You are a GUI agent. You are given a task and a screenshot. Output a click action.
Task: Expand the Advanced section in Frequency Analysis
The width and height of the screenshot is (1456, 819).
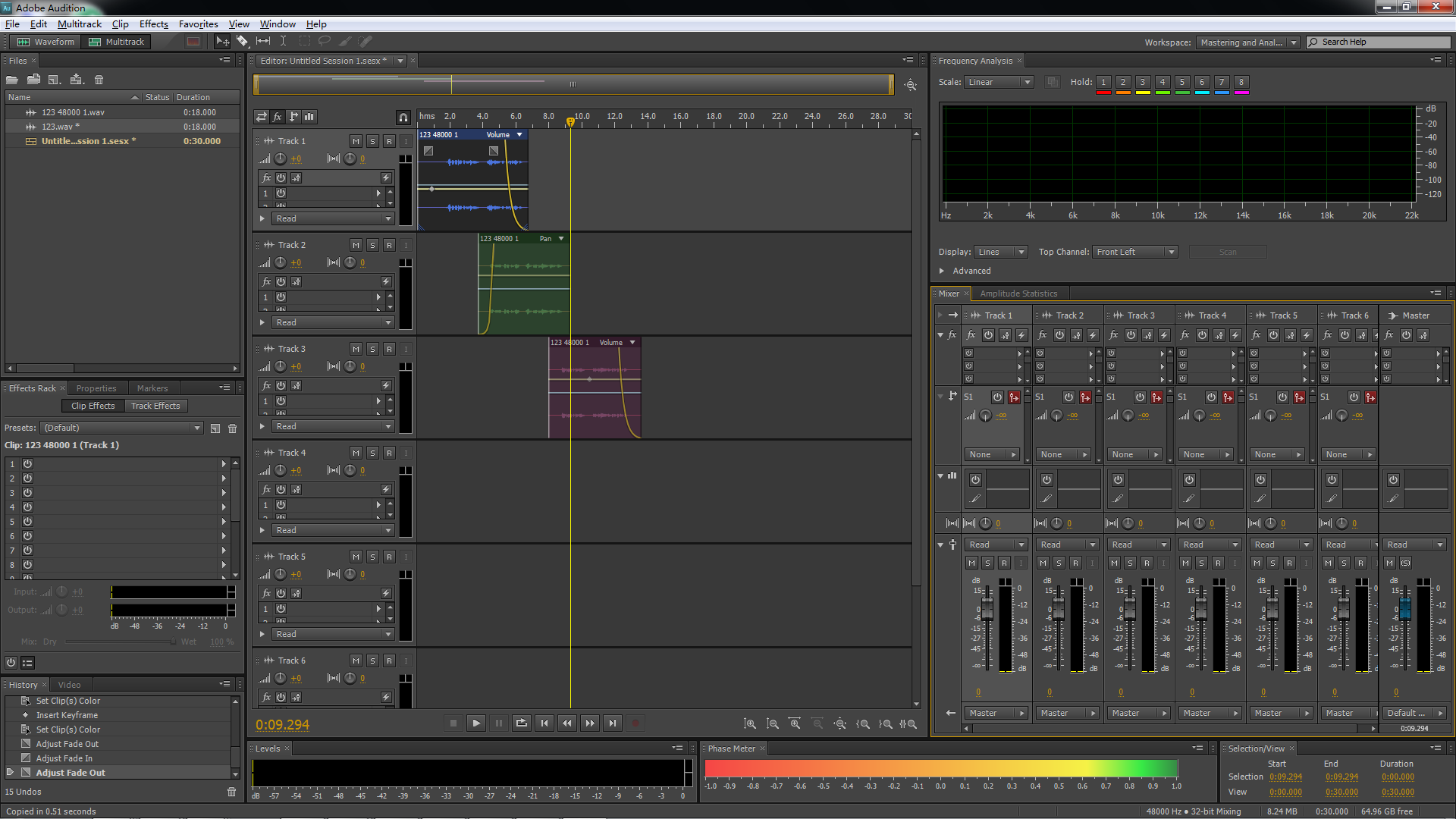point(942,271)
